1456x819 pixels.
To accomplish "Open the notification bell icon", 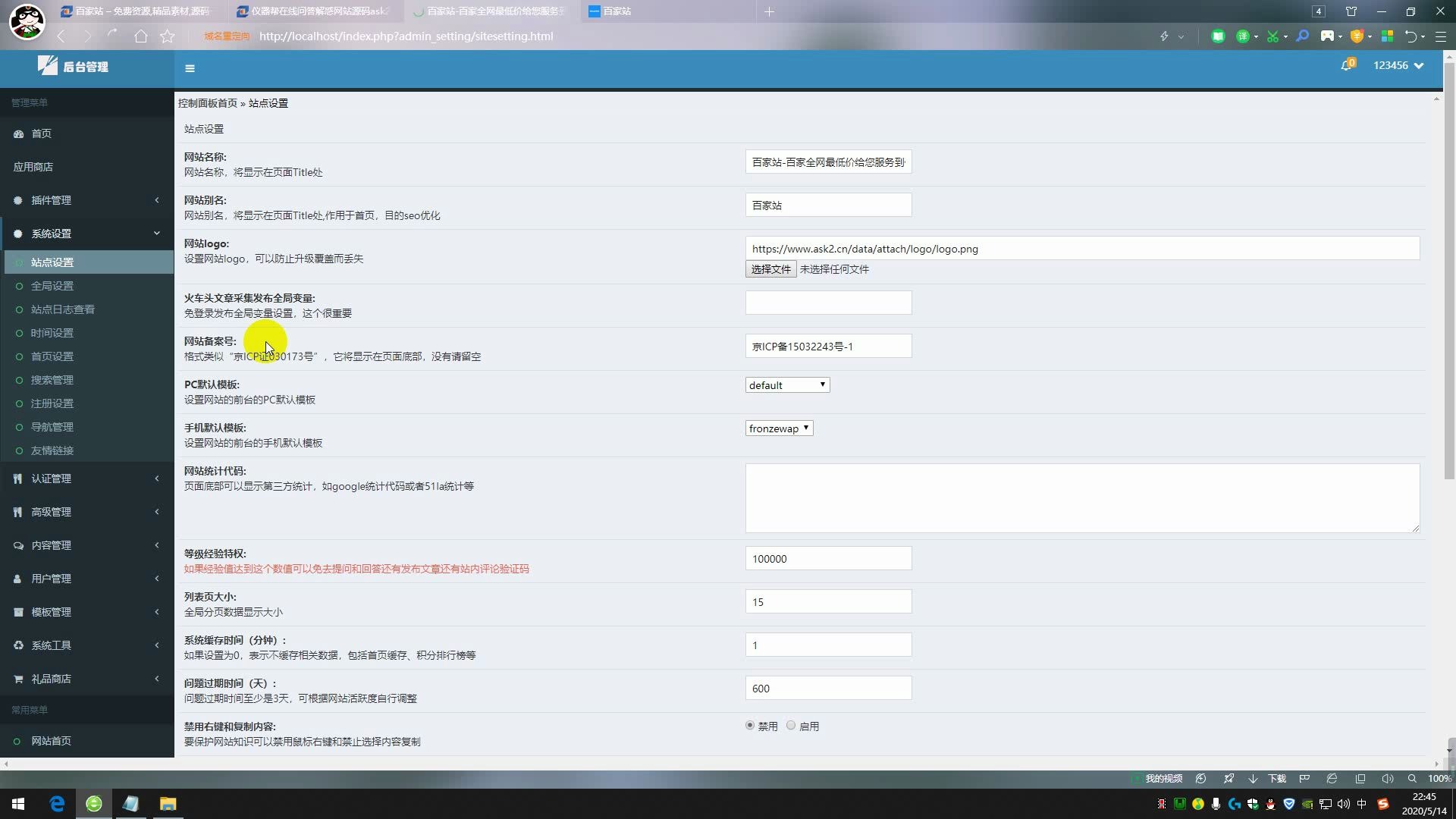I will click(1346, 66).
